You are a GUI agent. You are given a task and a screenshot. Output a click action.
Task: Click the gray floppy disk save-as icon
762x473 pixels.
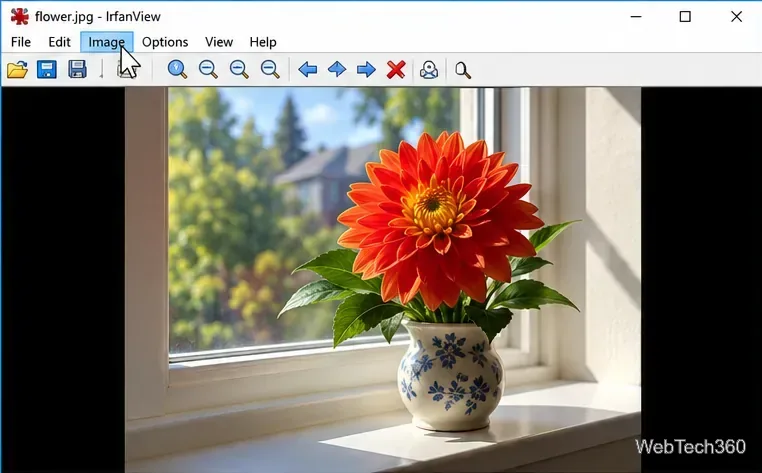click(x=78, y=70)
